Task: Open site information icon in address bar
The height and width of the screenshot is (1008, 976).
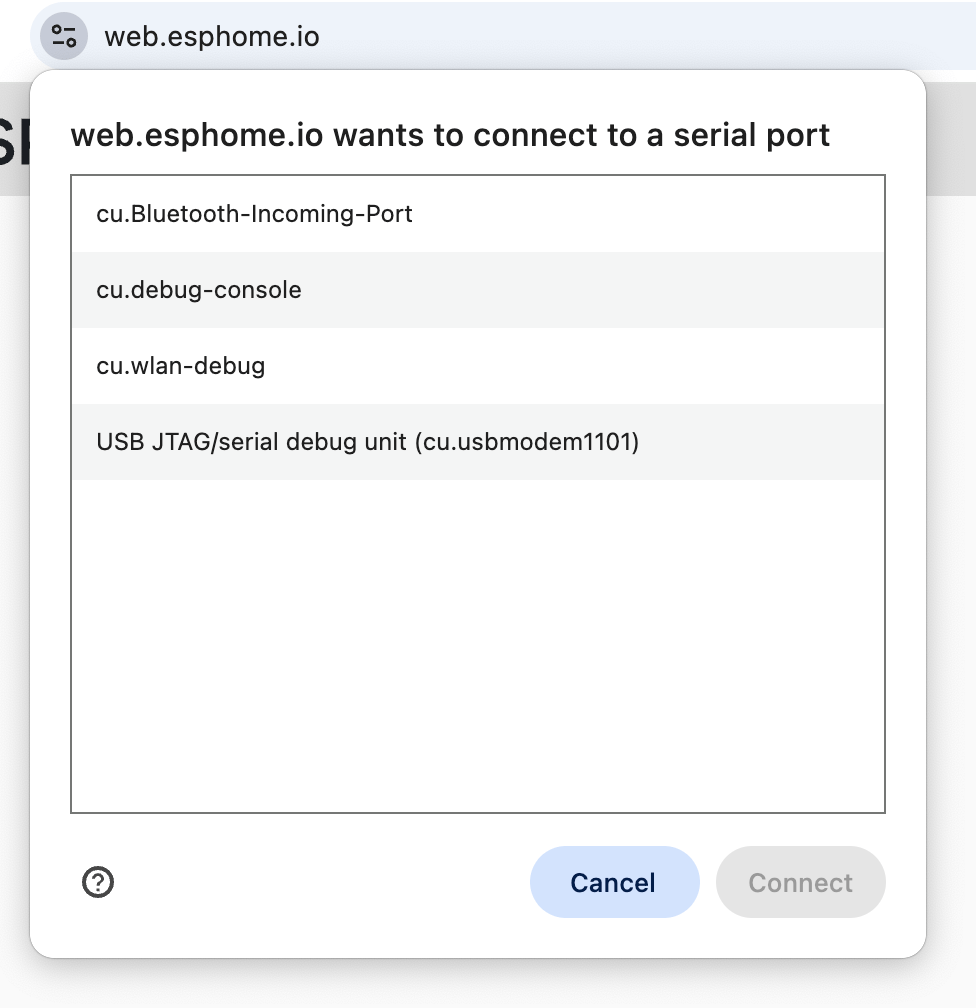Action: [64, 36]
